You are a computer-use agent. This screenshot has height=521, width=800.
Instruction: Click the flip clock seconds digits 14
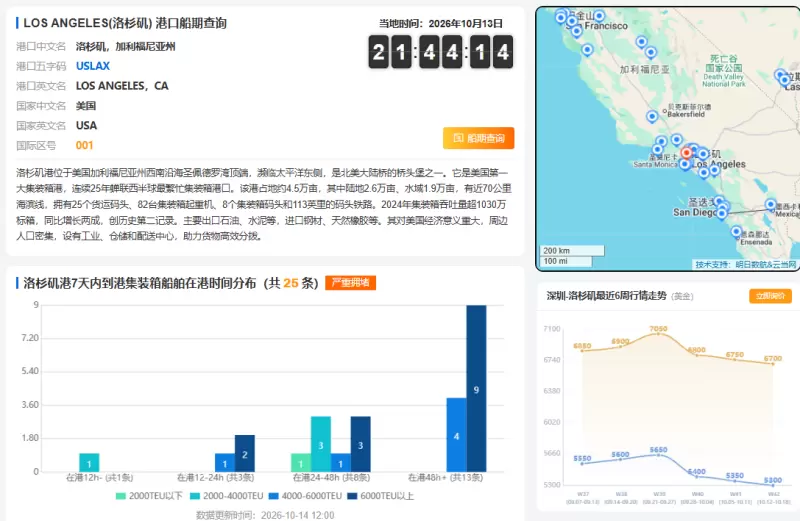point(491,52)
